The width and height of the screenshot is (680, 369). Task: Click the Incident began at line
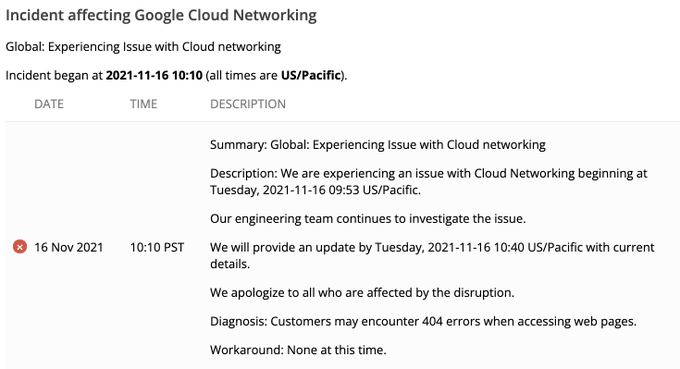(176, 75)
